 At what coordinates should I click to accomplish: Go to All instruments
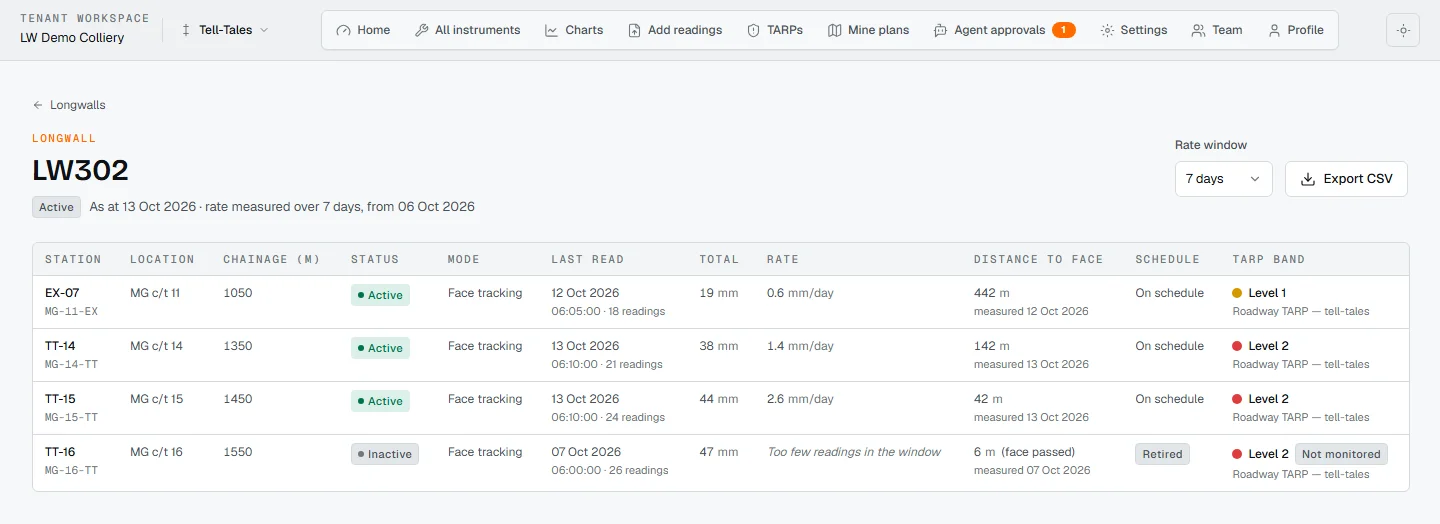468,30
